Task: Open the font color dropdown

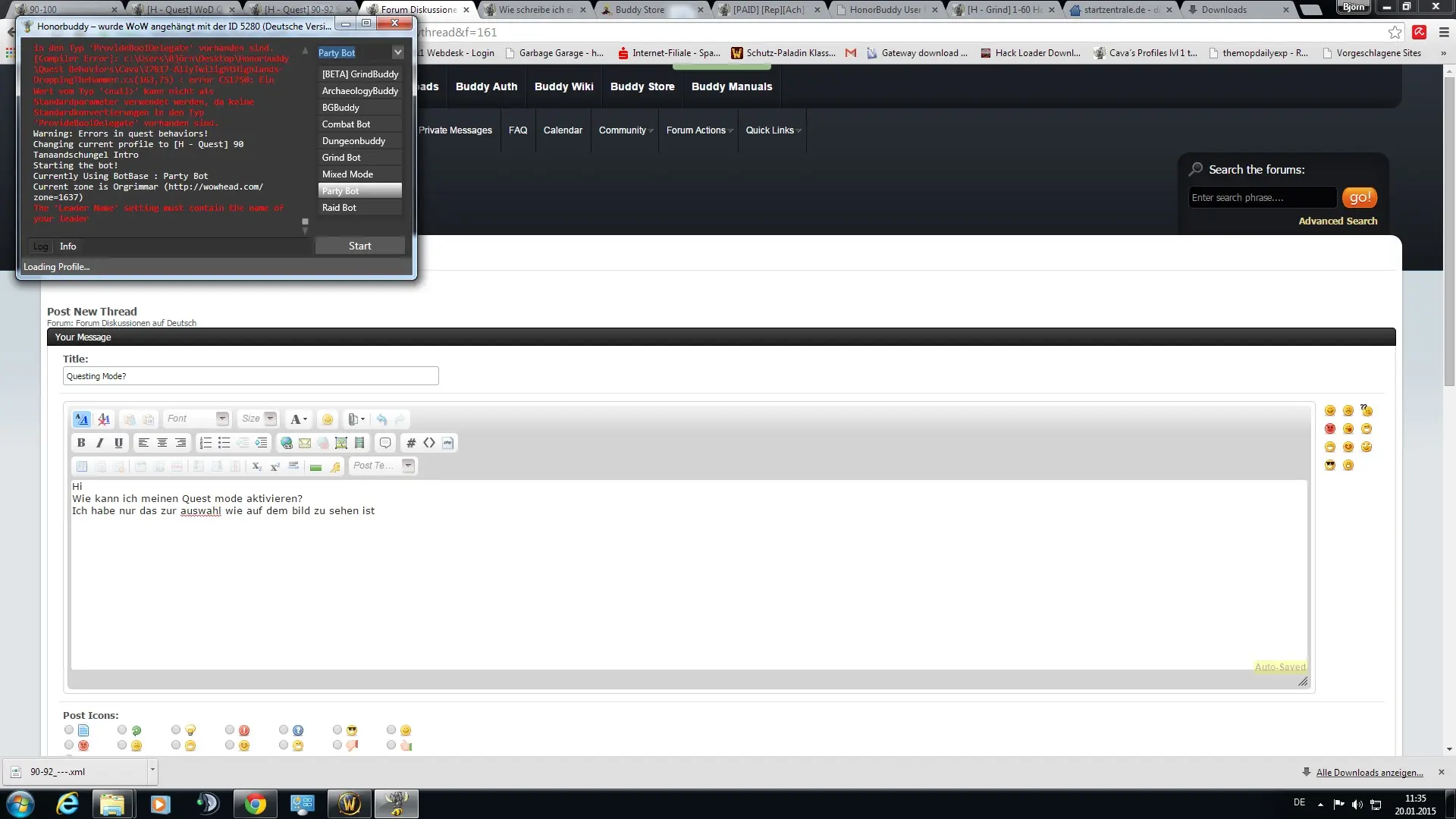Action: tap(299, 419)
